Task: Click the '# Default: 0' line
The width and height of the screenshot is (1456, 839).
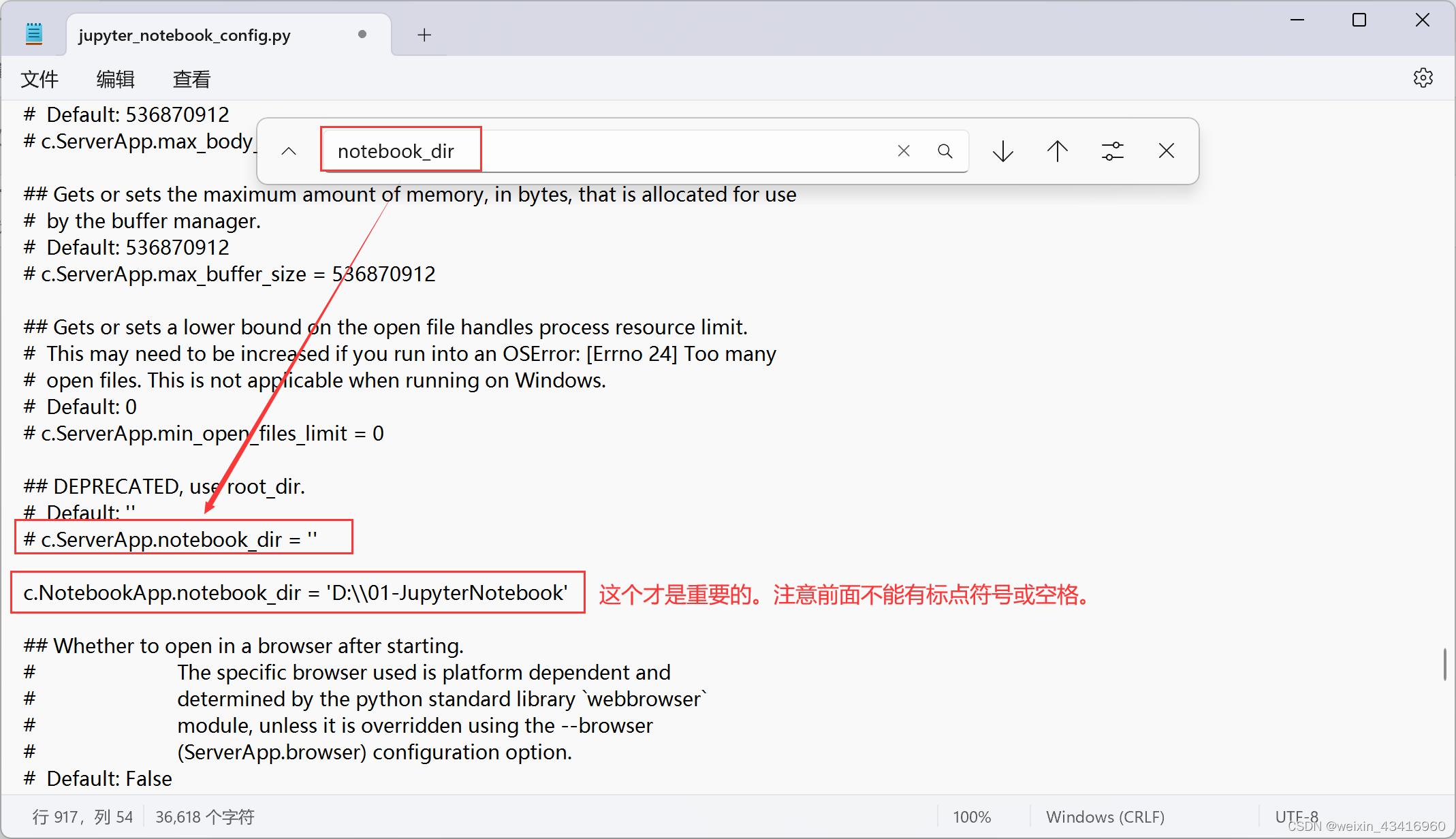Action: click(80, 407)
